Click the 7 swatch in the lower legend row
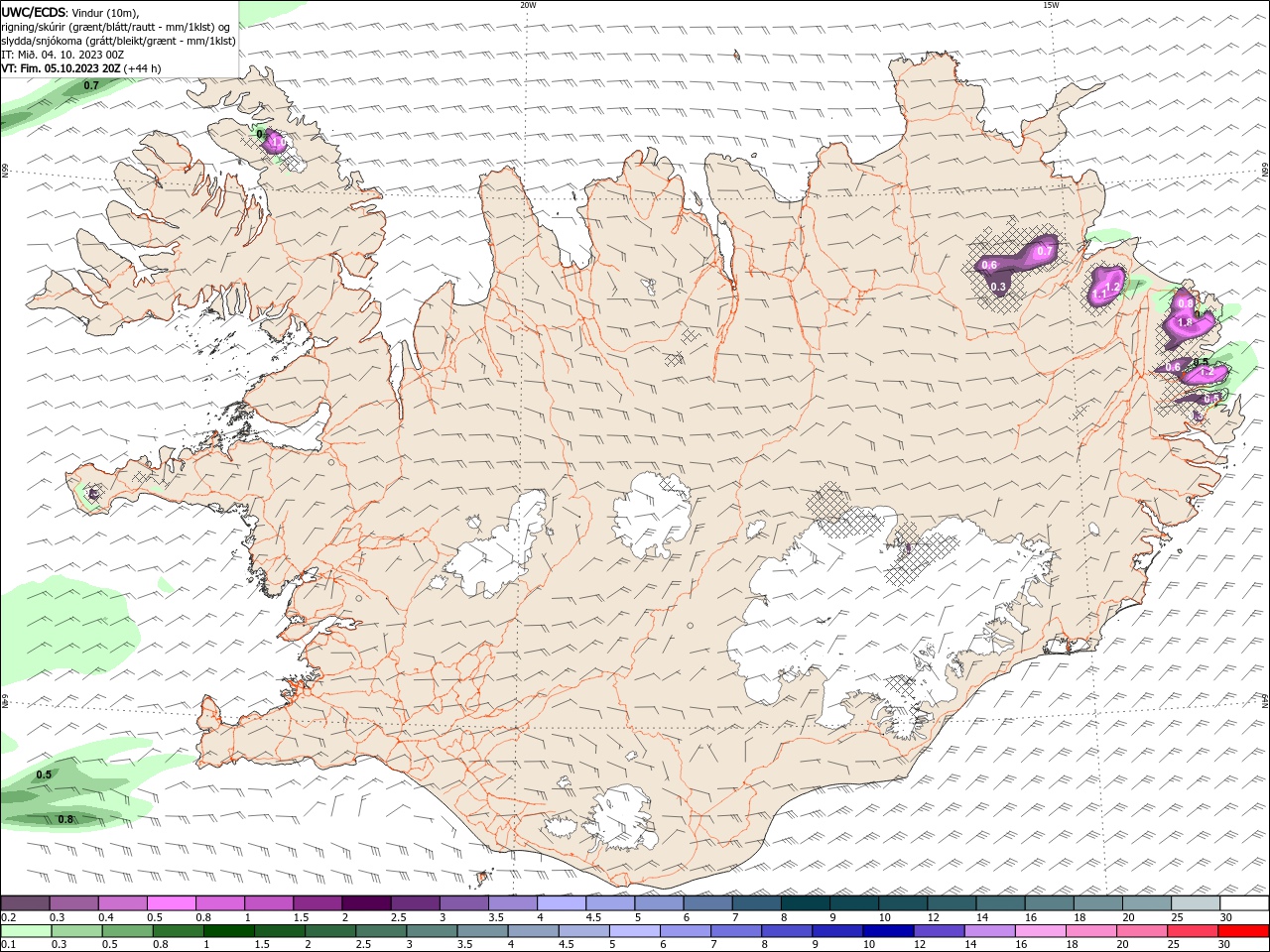Image resolution: width=1270 pixels, height=952 pixels. point(737,931)
